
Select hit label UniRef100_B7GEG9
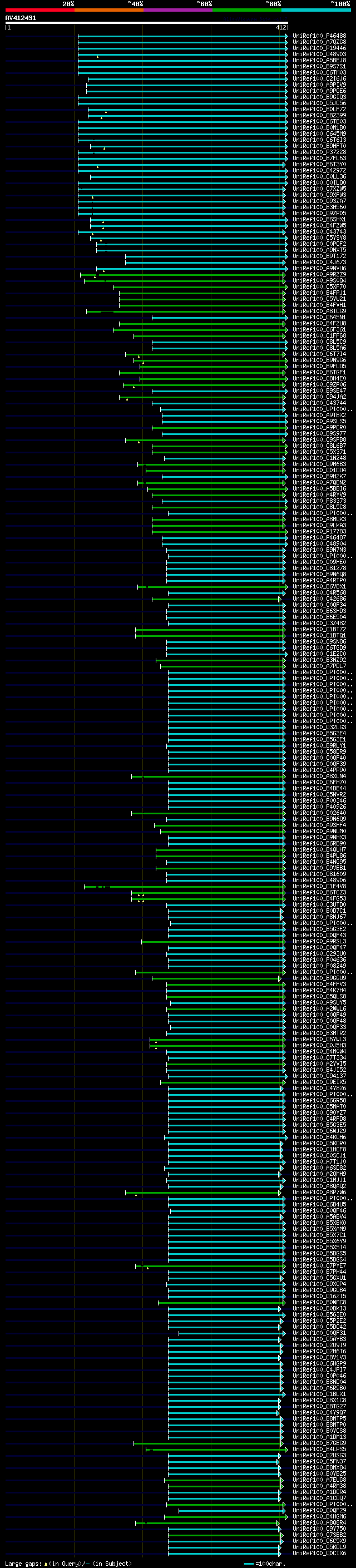coord(319,1443)
